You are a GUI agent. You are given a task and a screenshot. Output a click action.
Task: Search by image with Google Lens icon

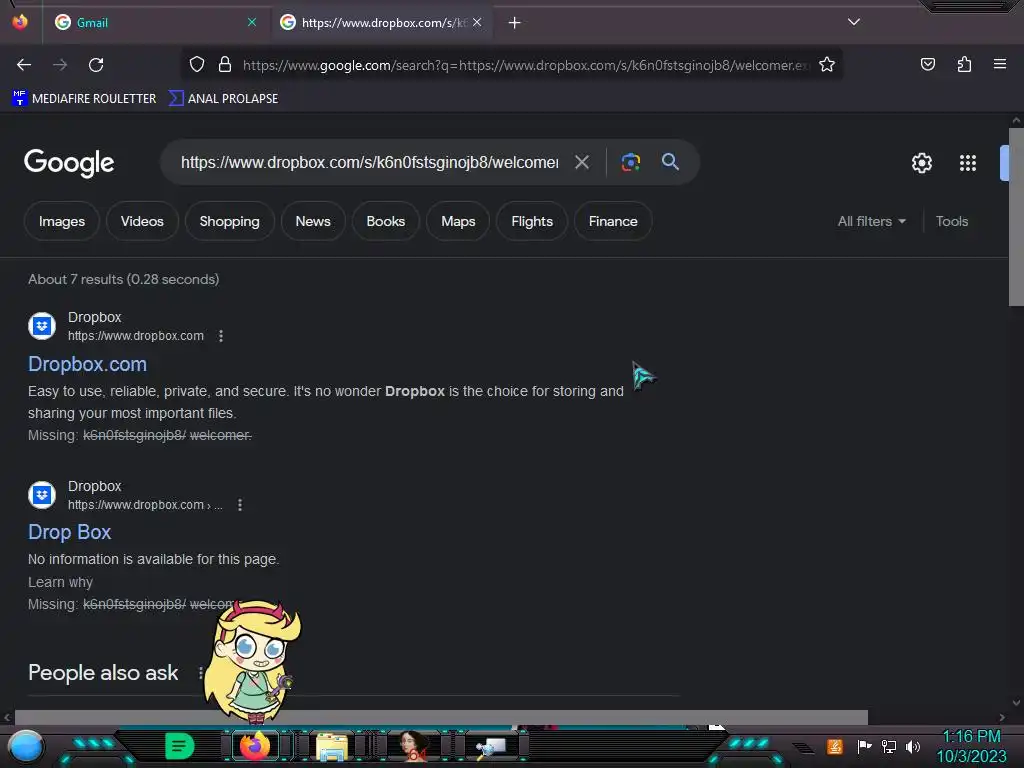631,162
